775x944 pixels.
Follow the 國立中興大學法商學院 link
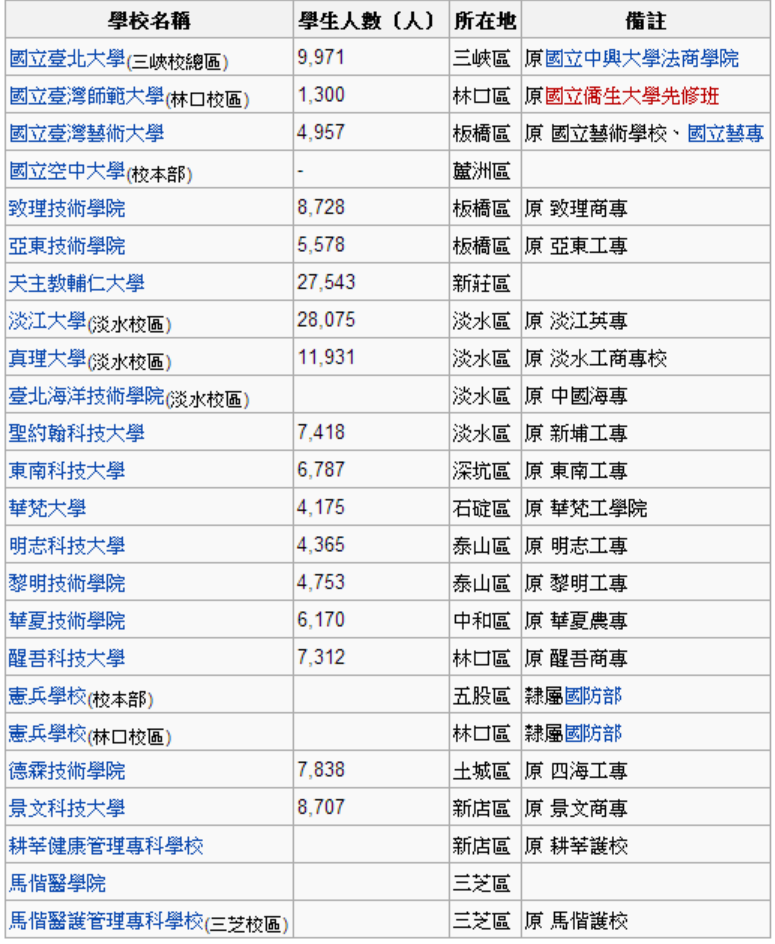[x=641, y=58]
